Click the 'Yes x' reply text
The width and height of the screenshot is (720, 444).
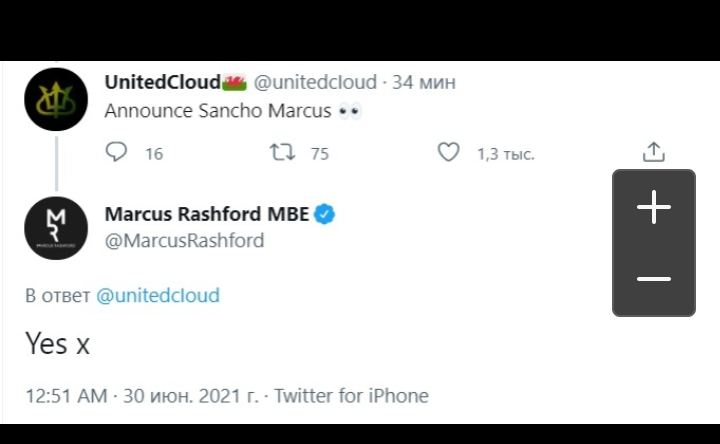pyautogui.click(x=57, y=344)
